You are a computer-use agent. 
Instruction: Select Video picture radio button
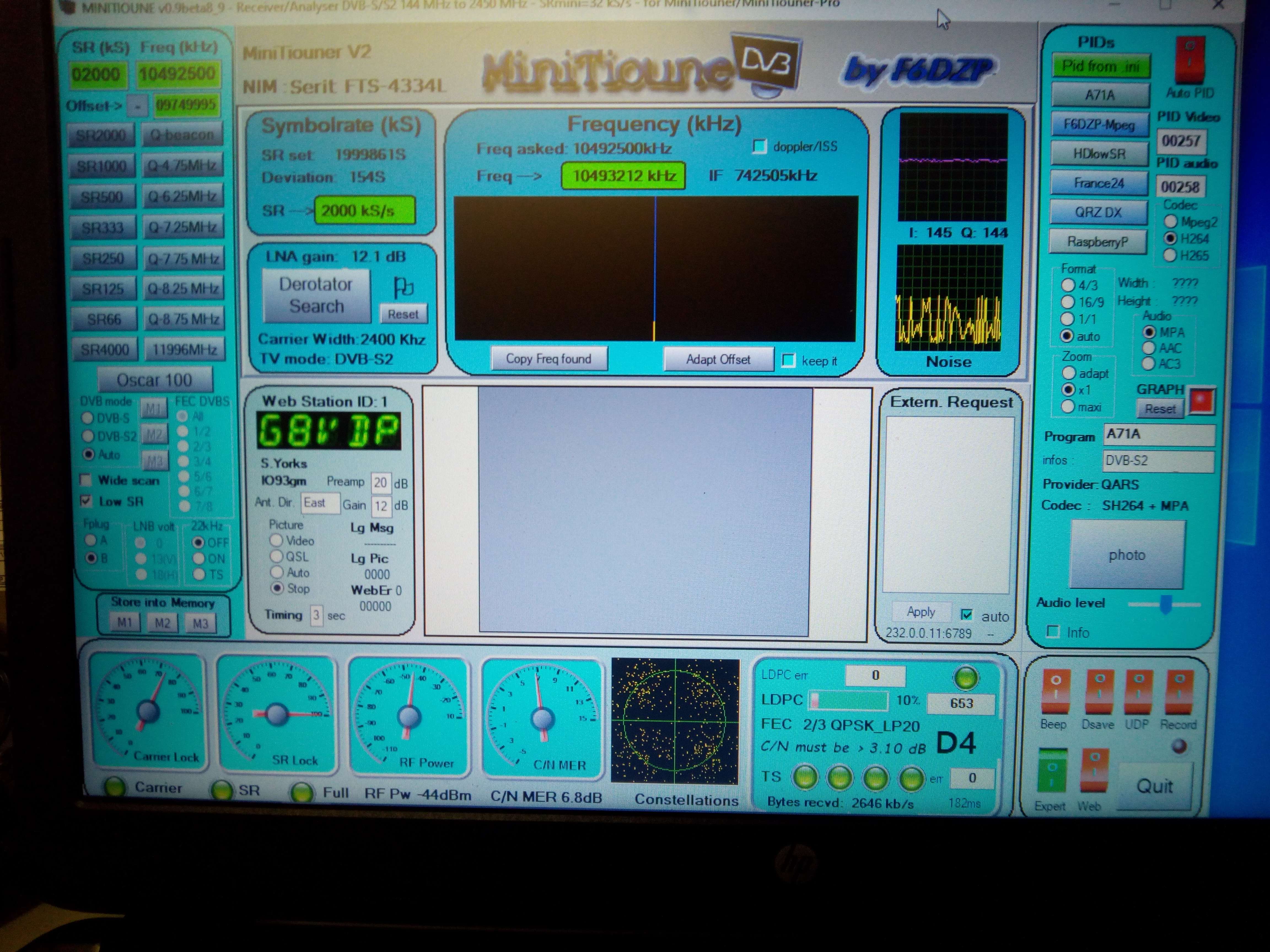pyautogui.click(x=276, y=540)
